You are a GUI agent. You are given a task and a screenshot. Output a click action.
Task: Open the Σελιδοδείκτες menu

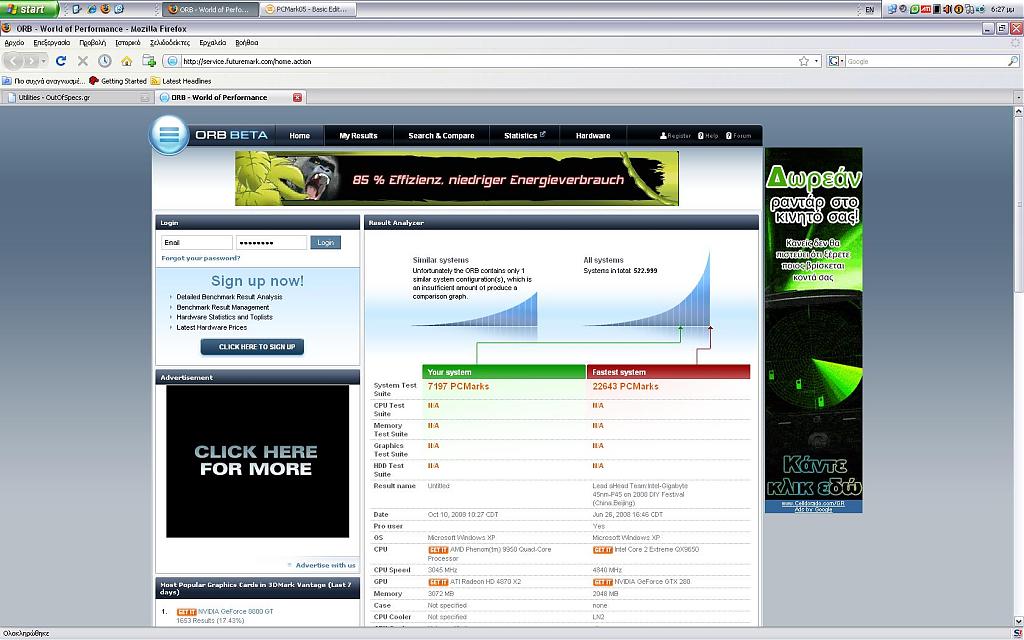pos(170,42)
